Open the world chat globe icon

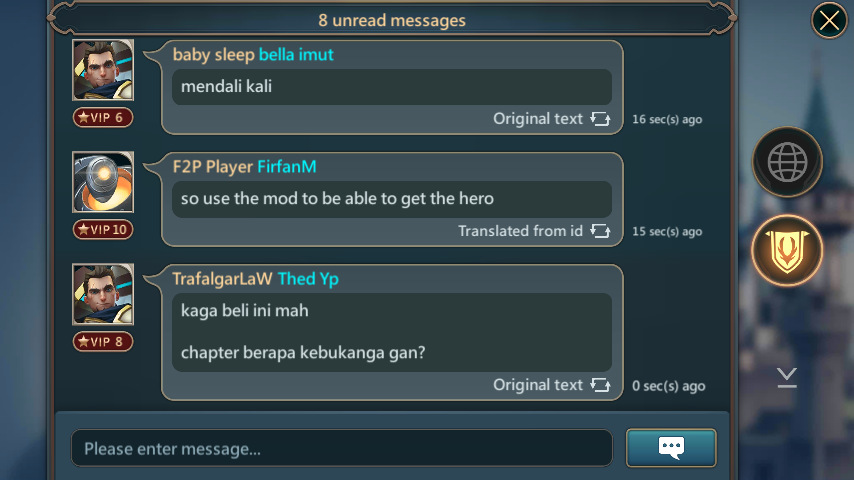point(787,162)
